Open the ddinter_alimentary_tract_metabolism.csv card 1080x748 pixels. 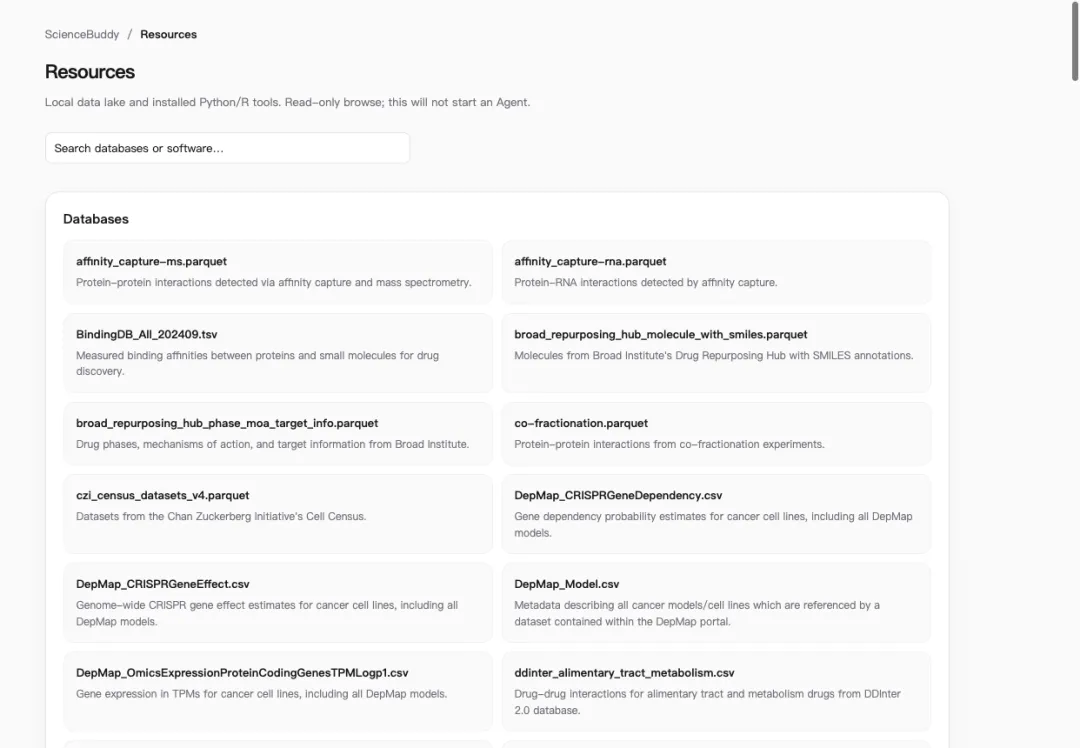pos(716,692)
